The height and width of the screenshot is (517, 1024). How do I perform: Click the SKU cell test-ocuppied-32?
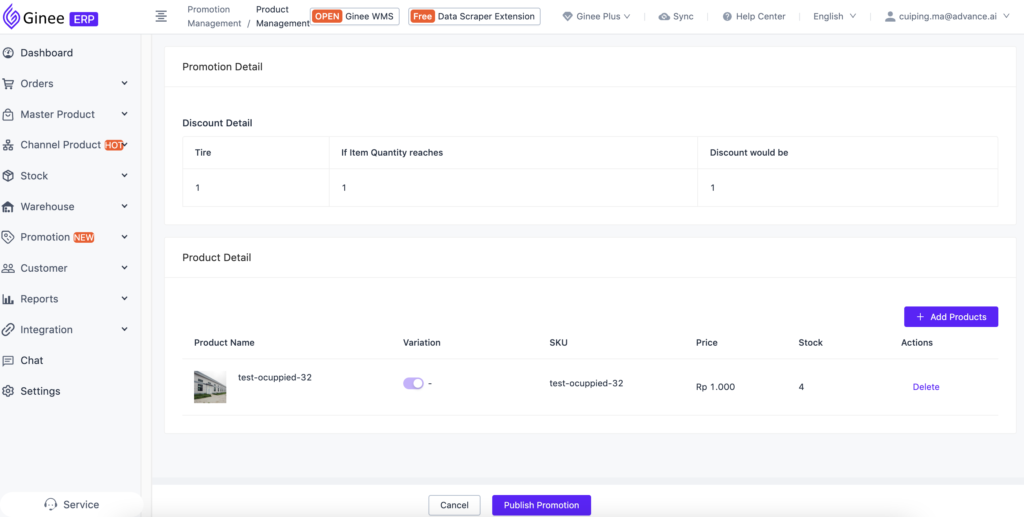(586, 383)
